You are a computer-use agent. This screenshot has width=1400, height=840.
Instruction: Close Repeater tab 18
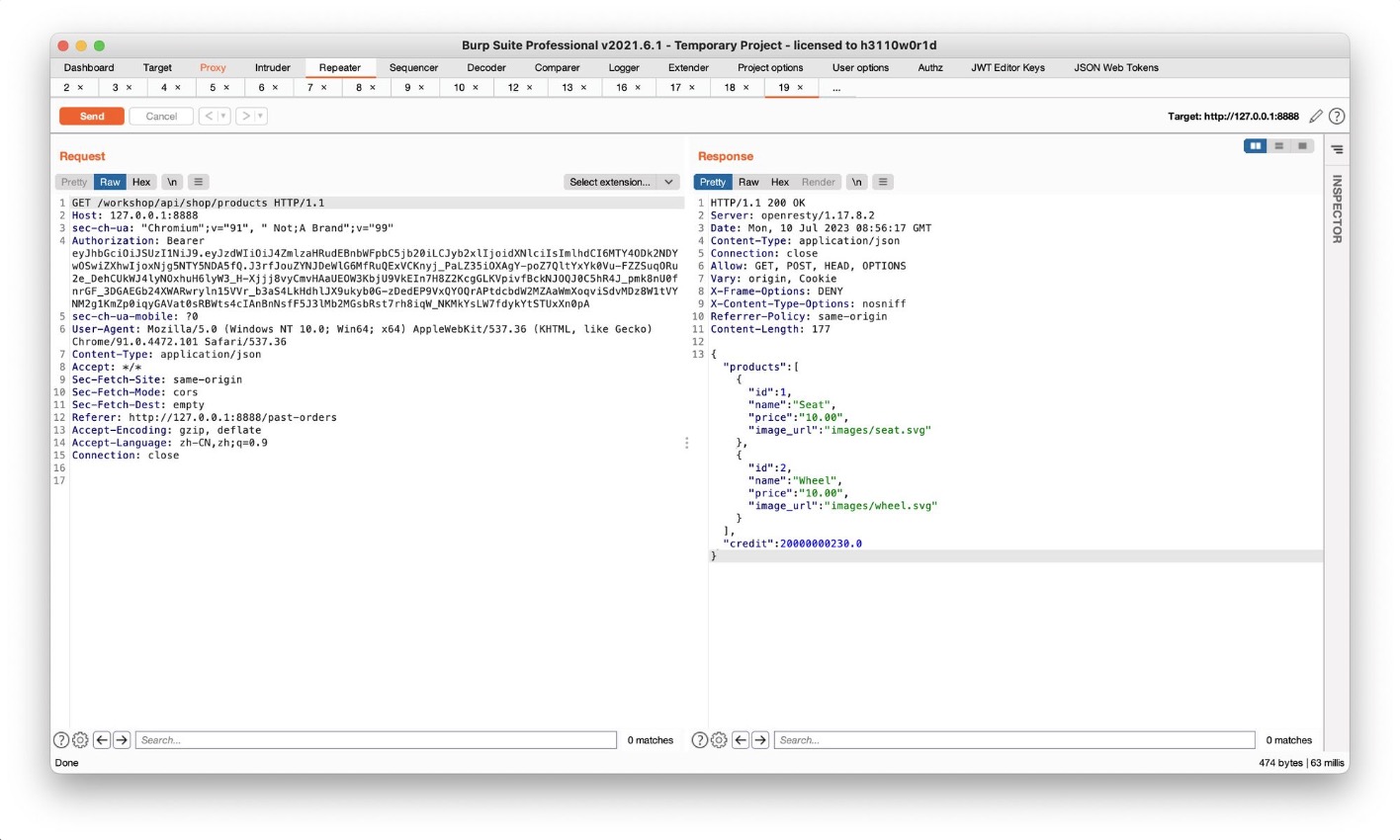click(746, 88)
